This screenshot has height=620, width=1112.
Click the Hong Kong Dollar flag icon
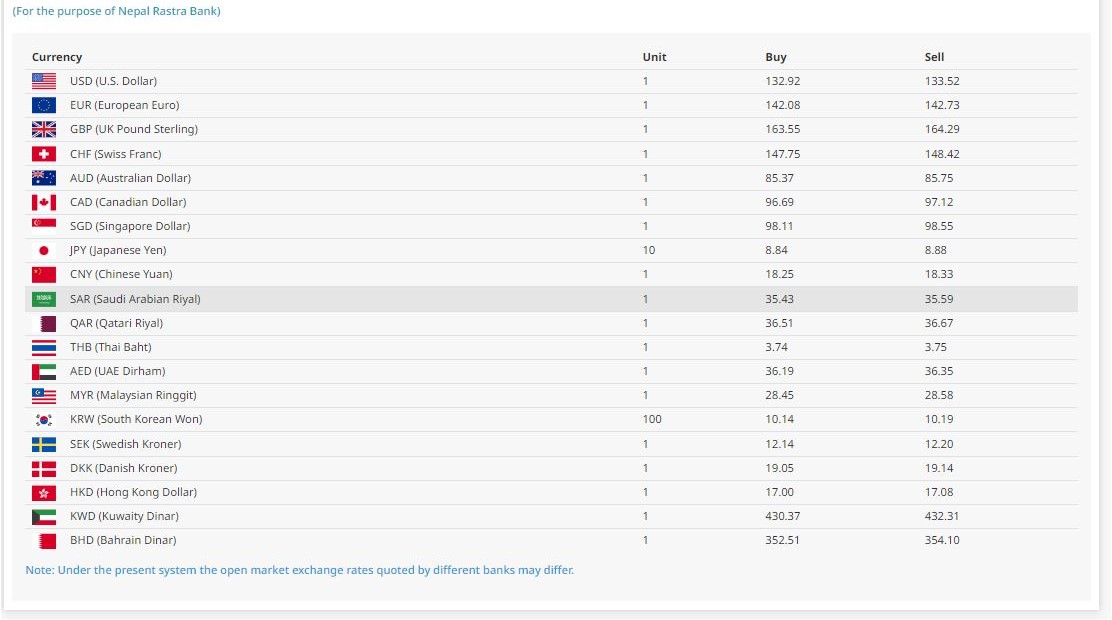pyautogui.click(x=44, y=493)
